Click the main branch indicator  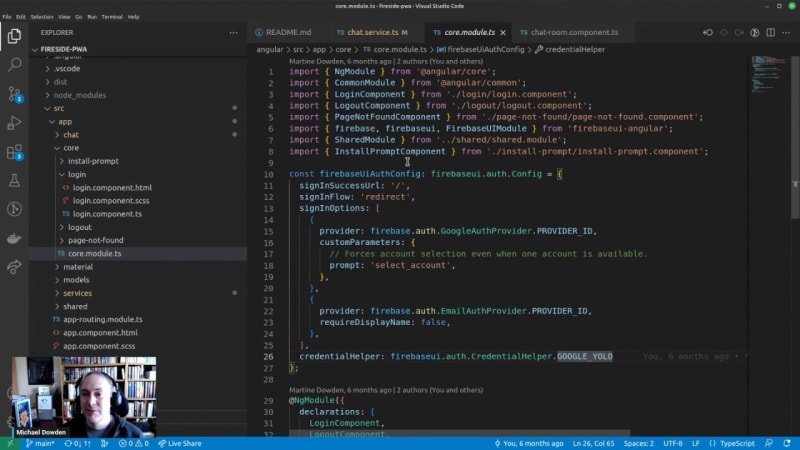tap(40, 443)
